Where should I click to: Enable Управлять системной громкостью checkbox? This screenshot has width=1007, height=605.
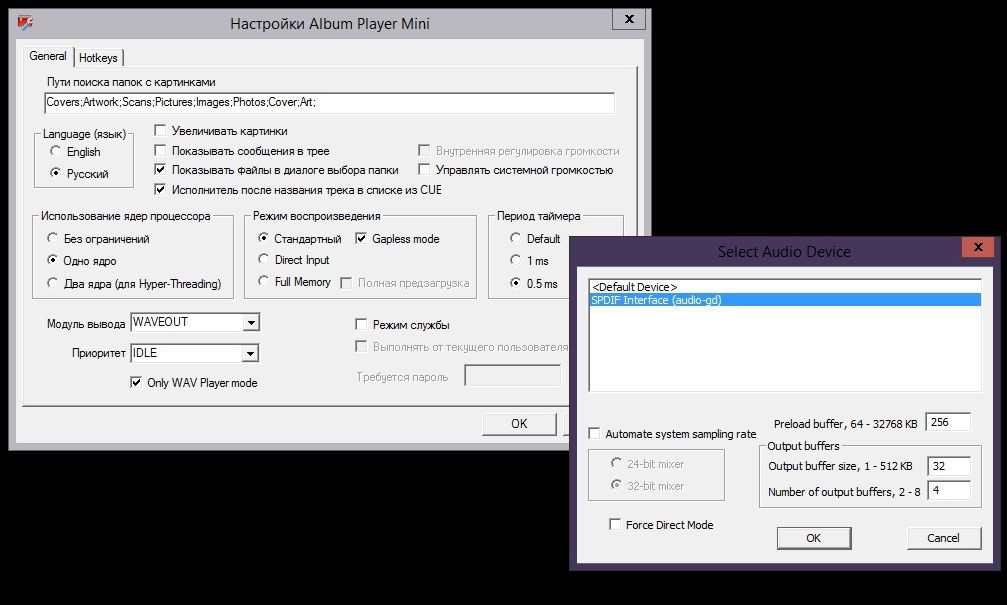point(424,170)
